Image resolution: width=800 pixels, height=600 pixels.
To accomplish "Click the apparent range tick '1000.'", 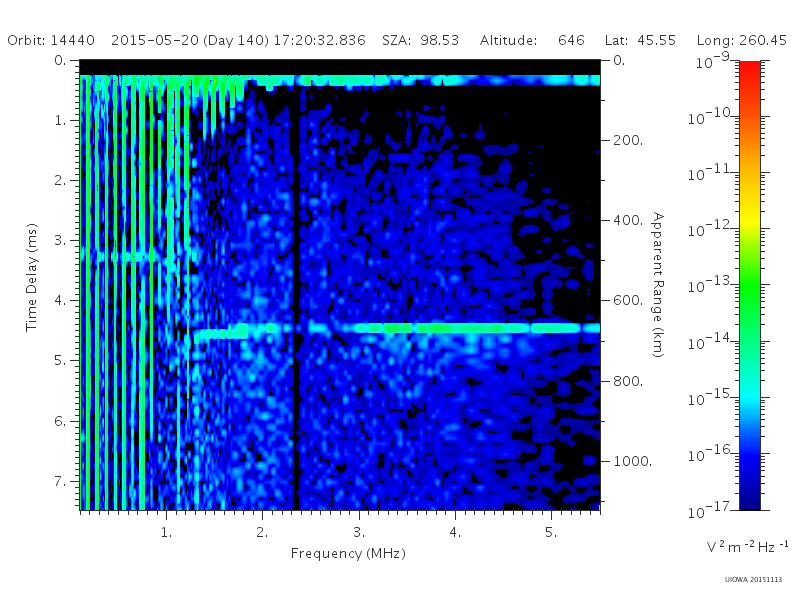I will click(633, 461).
